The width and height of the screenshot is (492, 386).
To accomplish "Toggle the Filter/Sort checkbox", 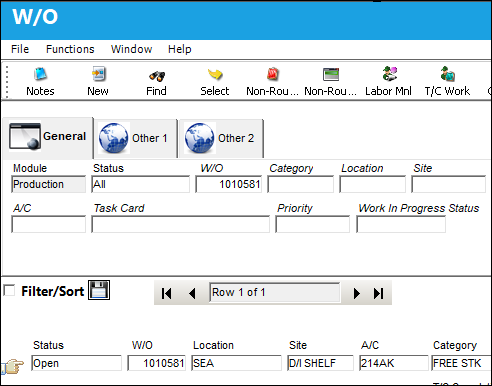I will pos(9,290).
